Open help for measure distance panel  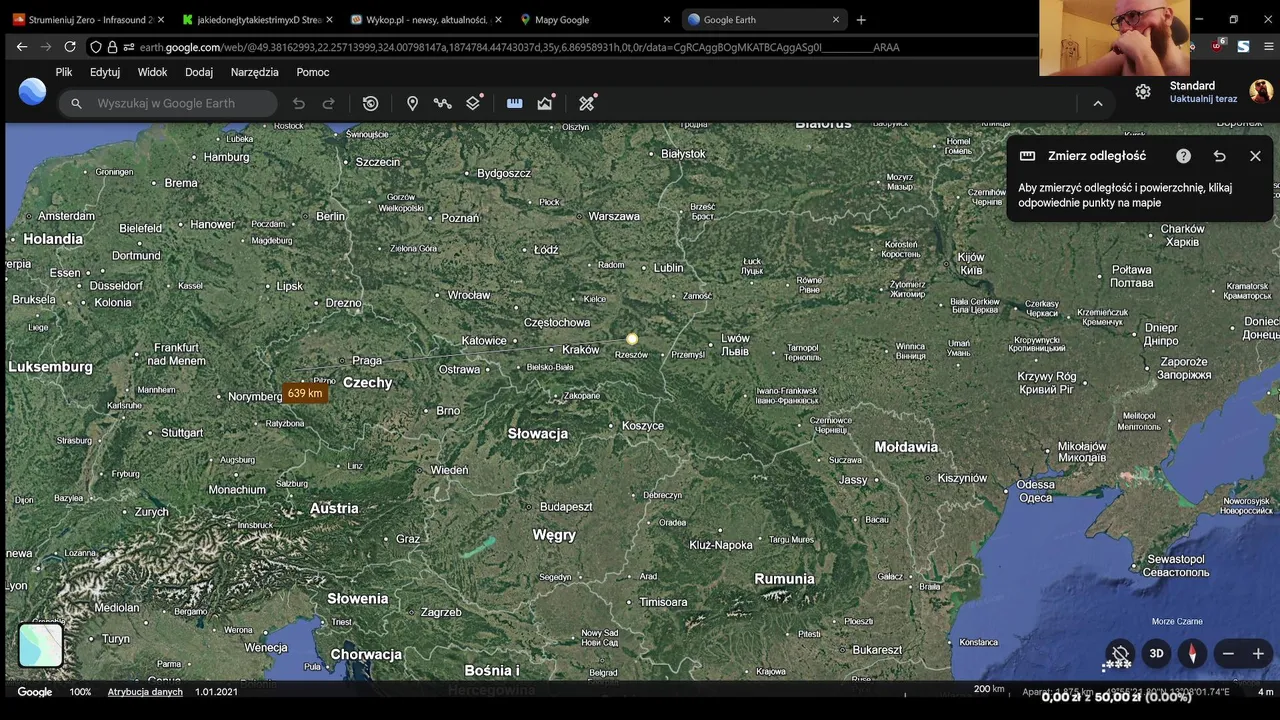1183,156
